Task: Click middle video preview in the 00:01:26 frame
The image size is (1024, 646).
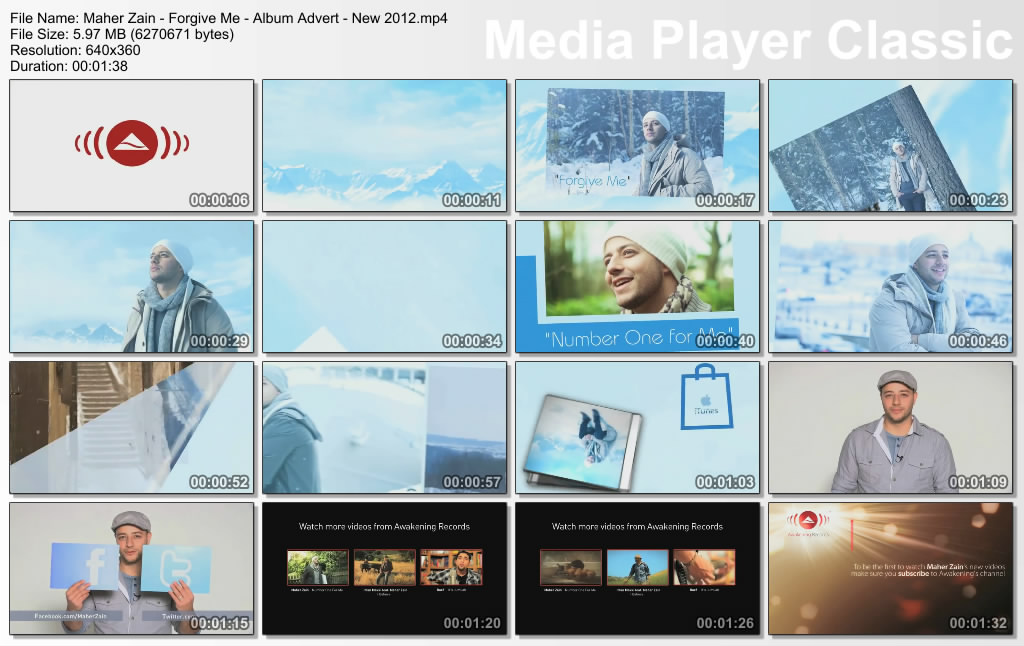Action: pyautogui.click(x=637, y=567)
